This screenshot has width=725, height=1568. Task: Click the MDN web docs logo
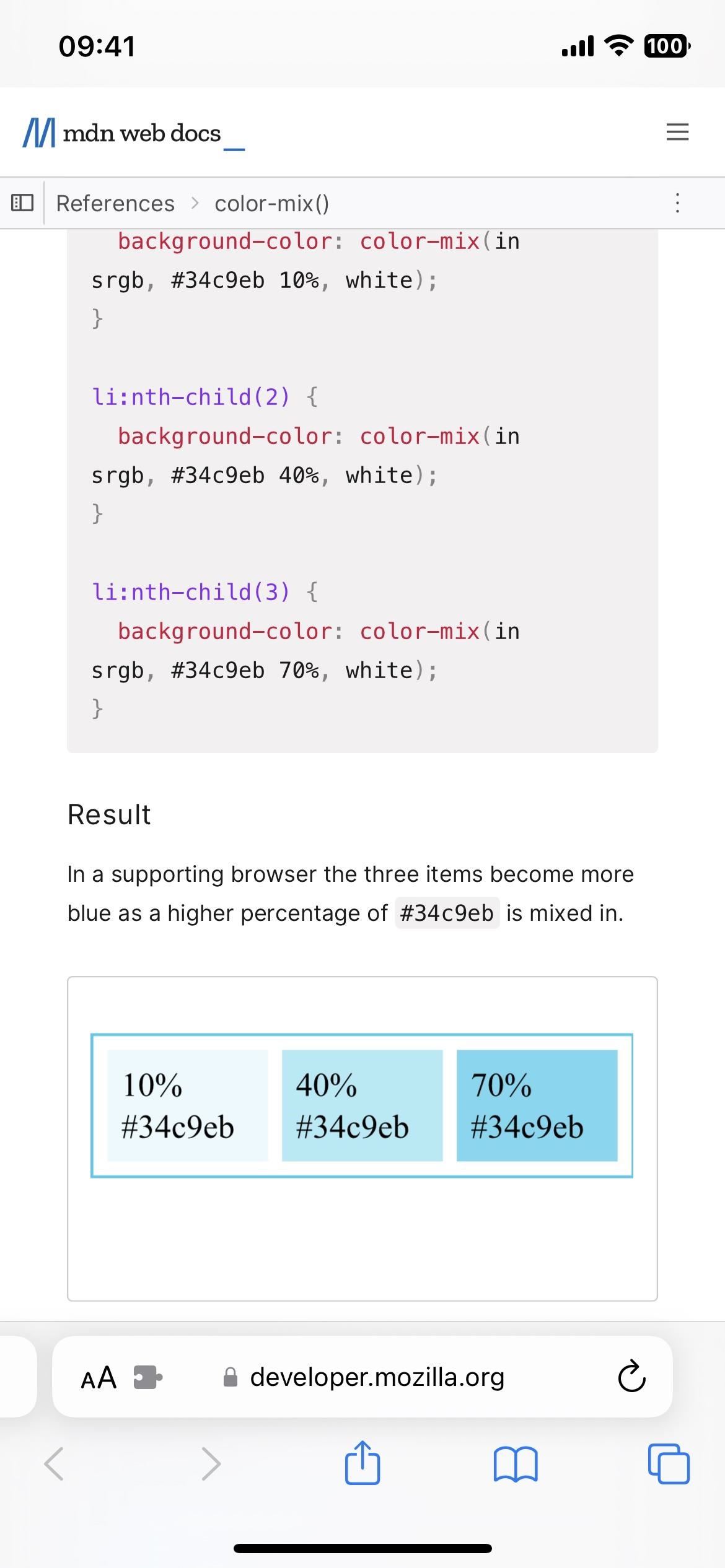coord(134,133)
